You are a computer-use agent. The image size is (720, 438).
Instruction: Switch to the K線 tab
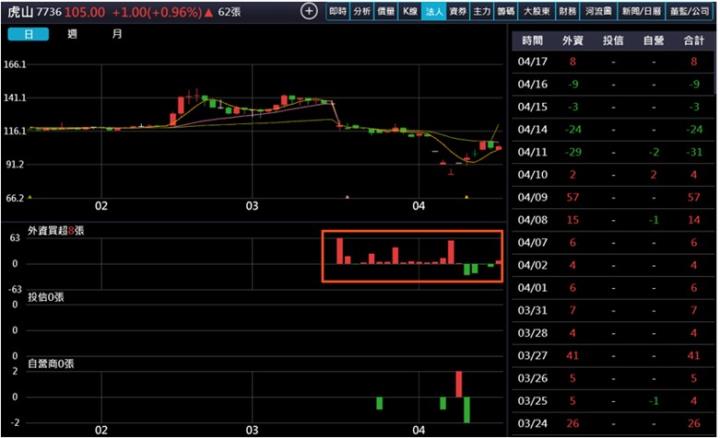[x=410, y=11]
